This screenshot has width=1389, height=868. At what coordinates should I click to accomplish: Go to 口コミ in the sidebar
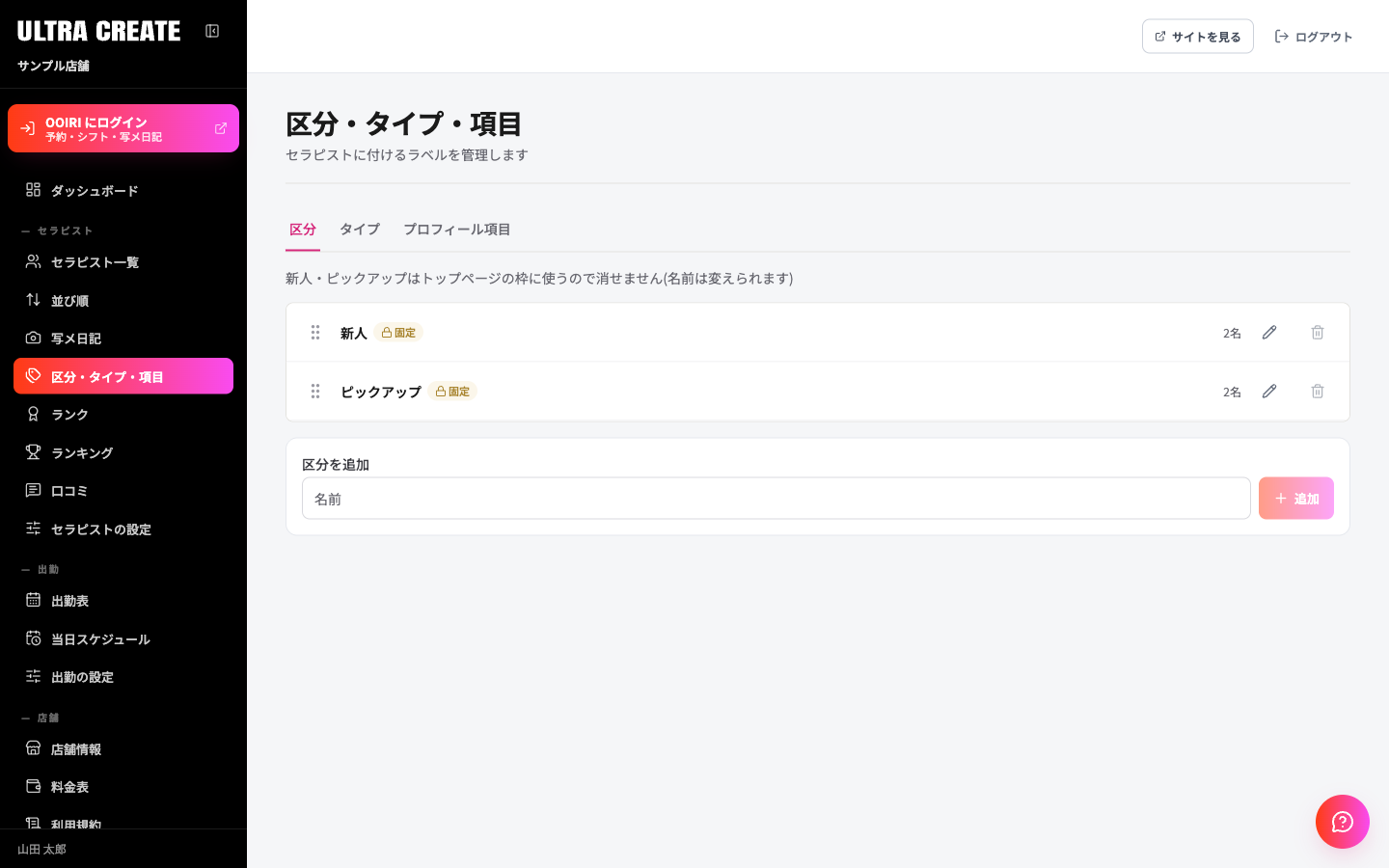[123, 491]
